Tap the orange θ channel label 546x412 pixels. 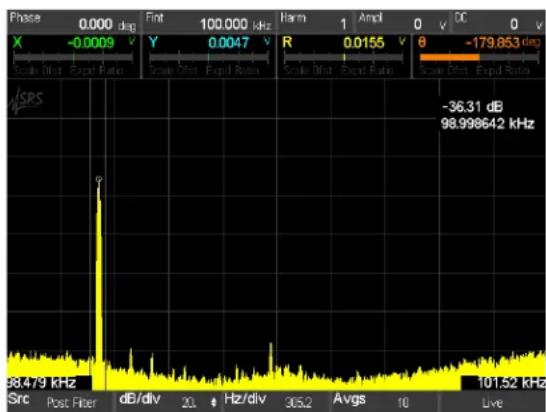(x=422, y=42)
